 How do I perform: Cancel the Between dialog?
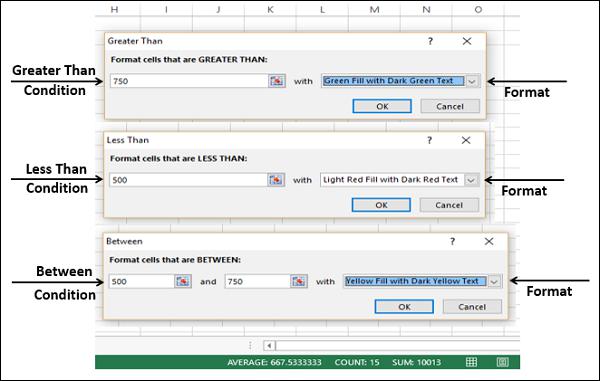coord(472,307)
